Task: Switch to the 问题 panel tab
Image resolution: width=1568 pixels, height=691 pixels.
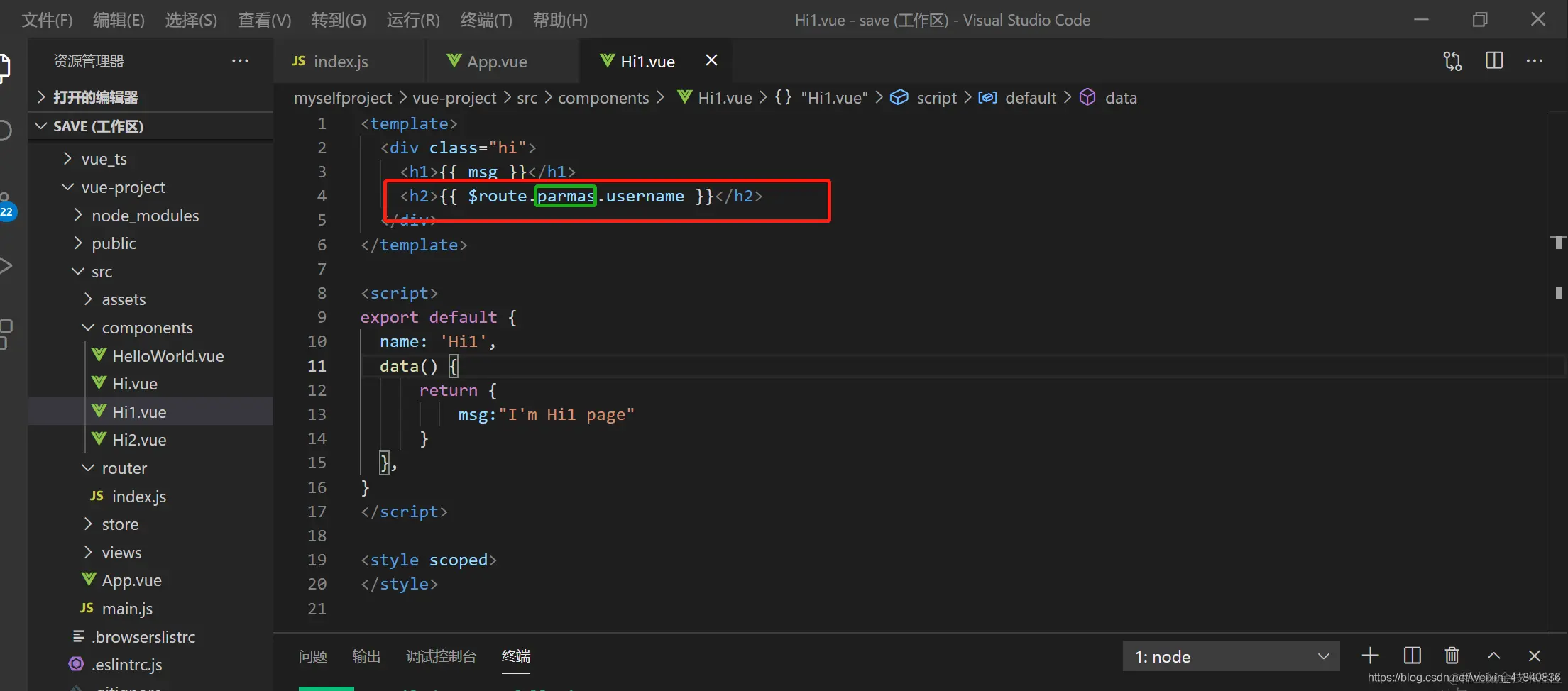Action: 312,656
